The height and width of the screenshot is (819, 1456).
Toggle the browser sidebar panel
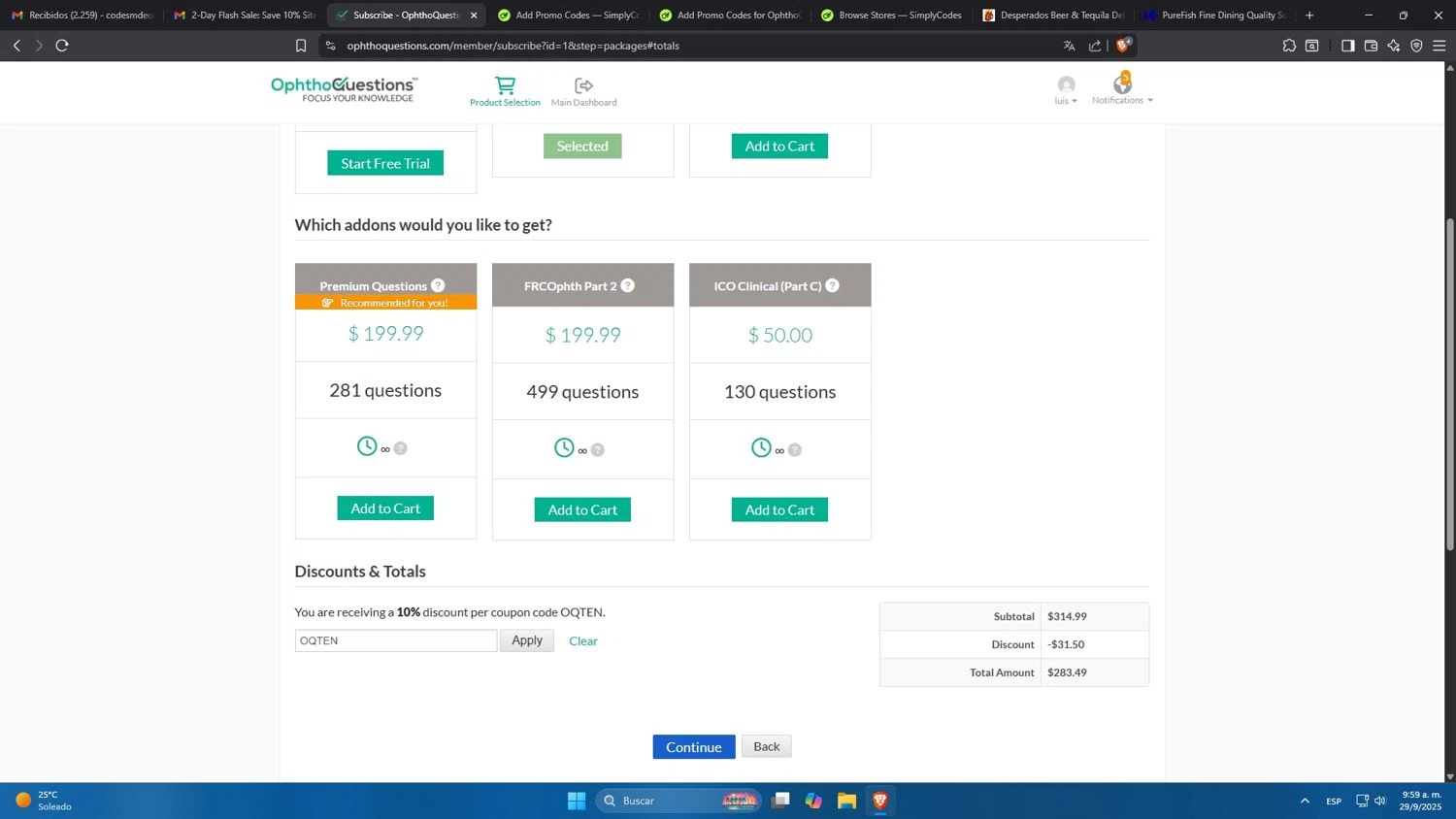click(x=1347, y=46)
